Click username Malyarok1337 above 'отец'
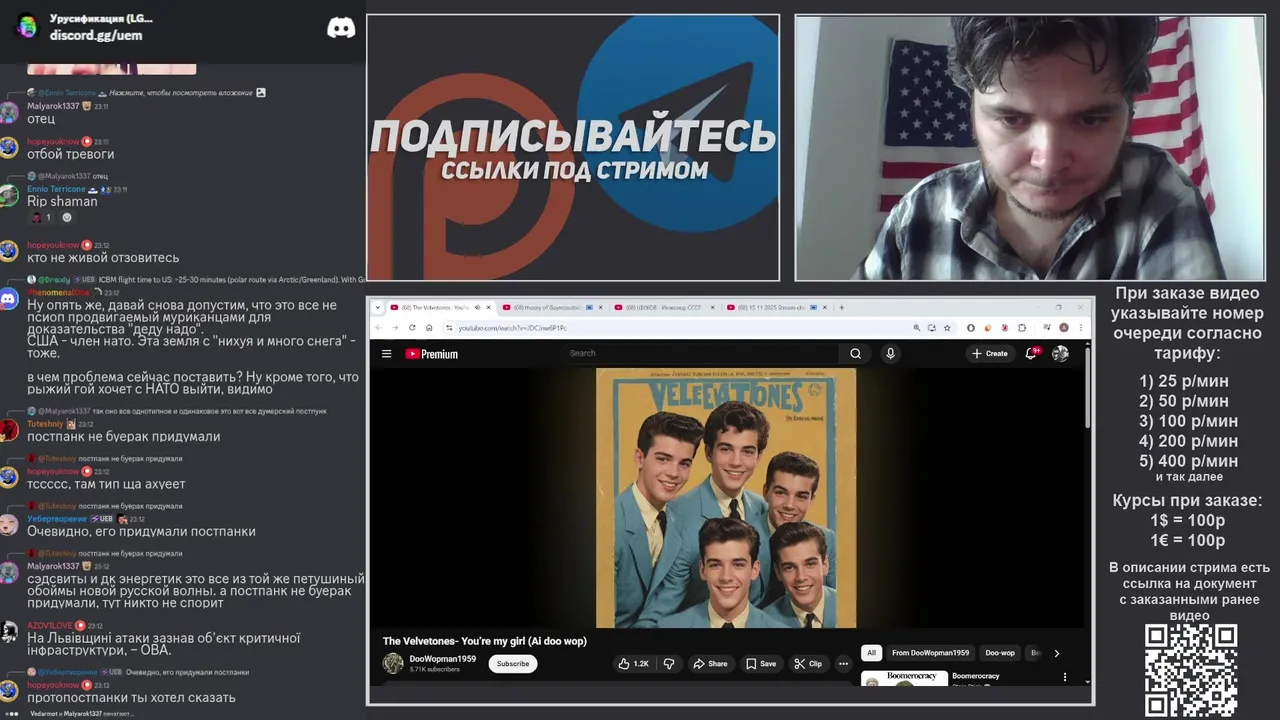The height and width of the screenshot is (720, 1280). [x=53, y=106]
